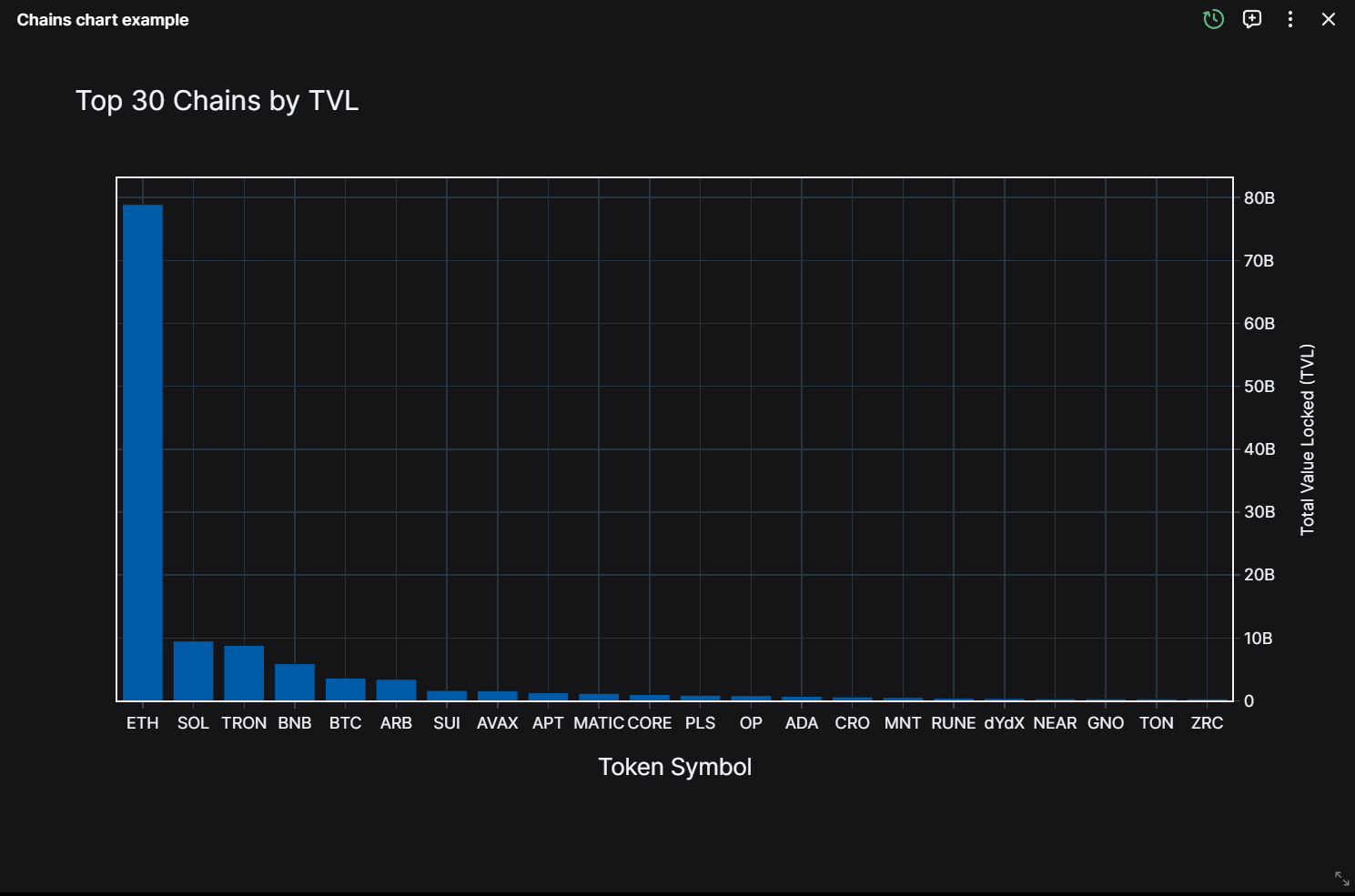Click the green refresh history clock icon
Viewport: 1355px width, 896px height.
(x=1213, y=19)
